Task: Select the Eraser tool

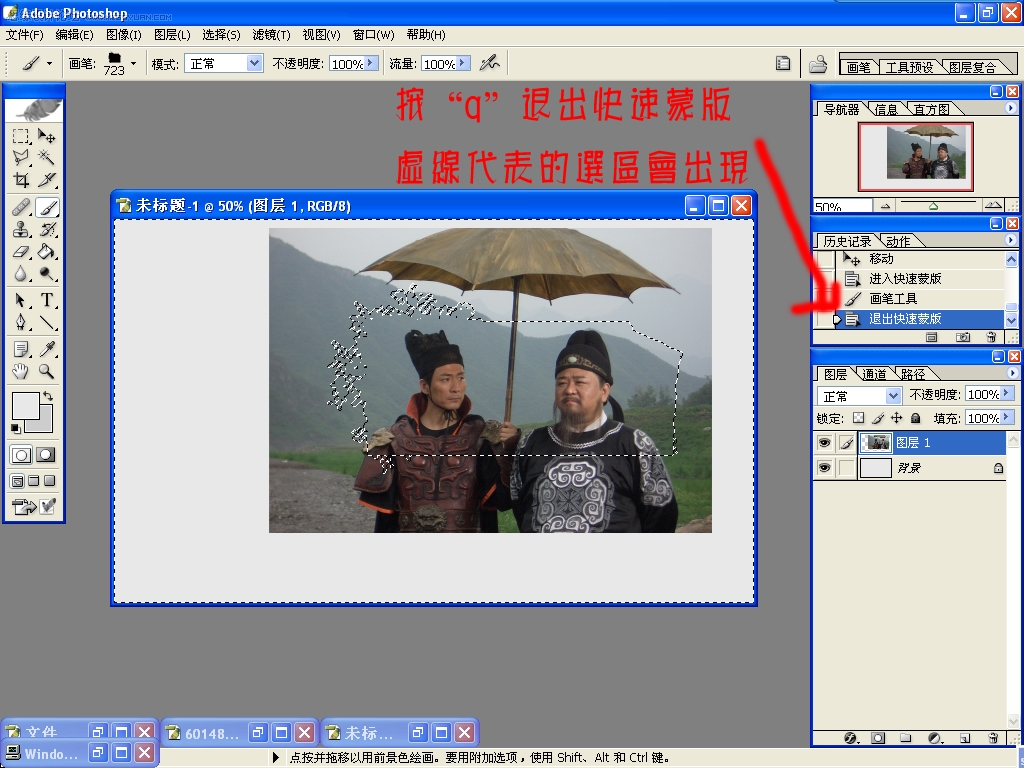Action: click(x=21, y=251)
